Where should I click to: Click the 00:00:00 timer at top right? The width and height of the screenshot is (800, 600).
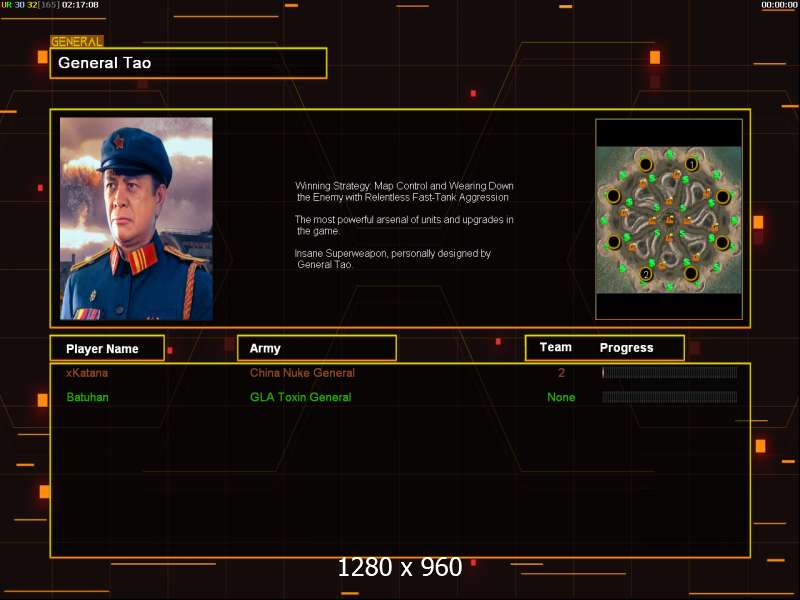tap(779, 5)
